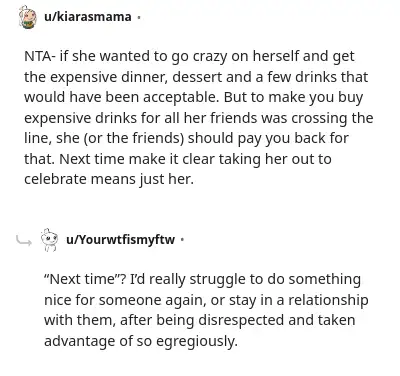Click the kiarasmama user avatar
Viewport: 400px width, 376px height.
[x=28, y=17]
